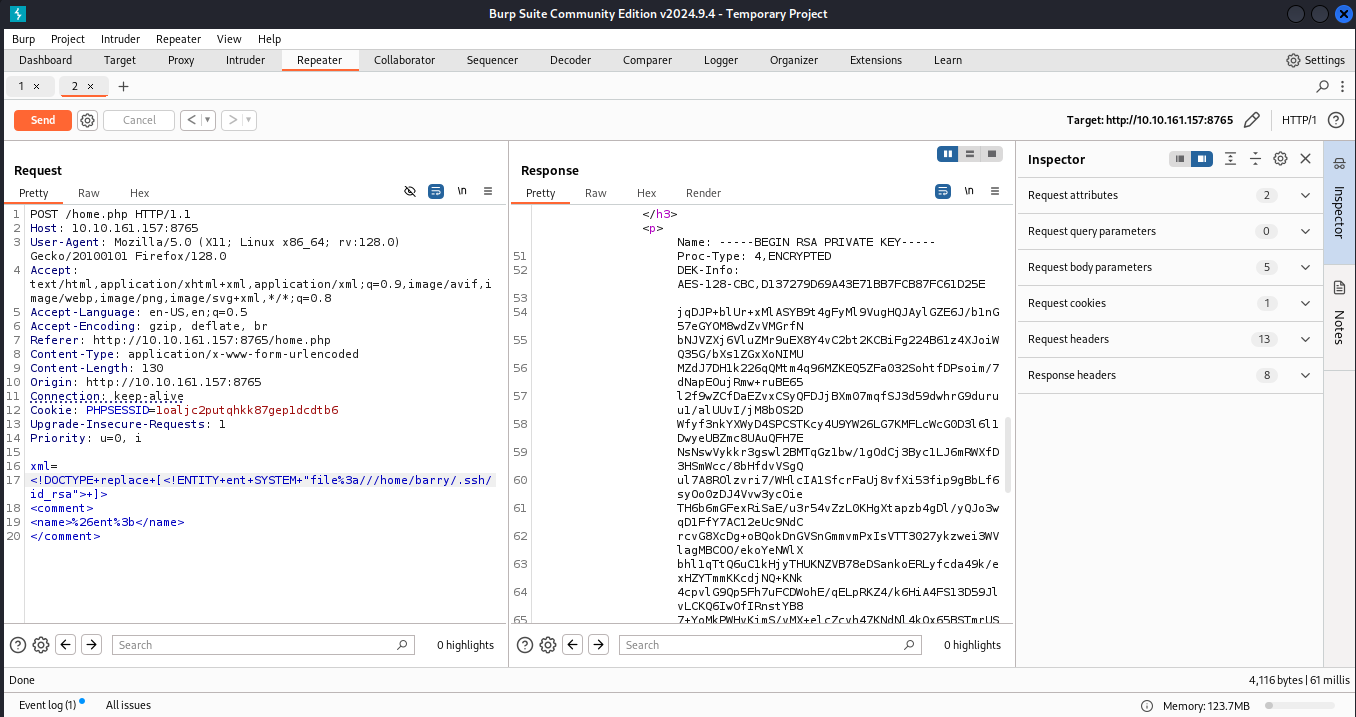
Task: Edit target with the pencil icon
Action: tap(1251, 120)
